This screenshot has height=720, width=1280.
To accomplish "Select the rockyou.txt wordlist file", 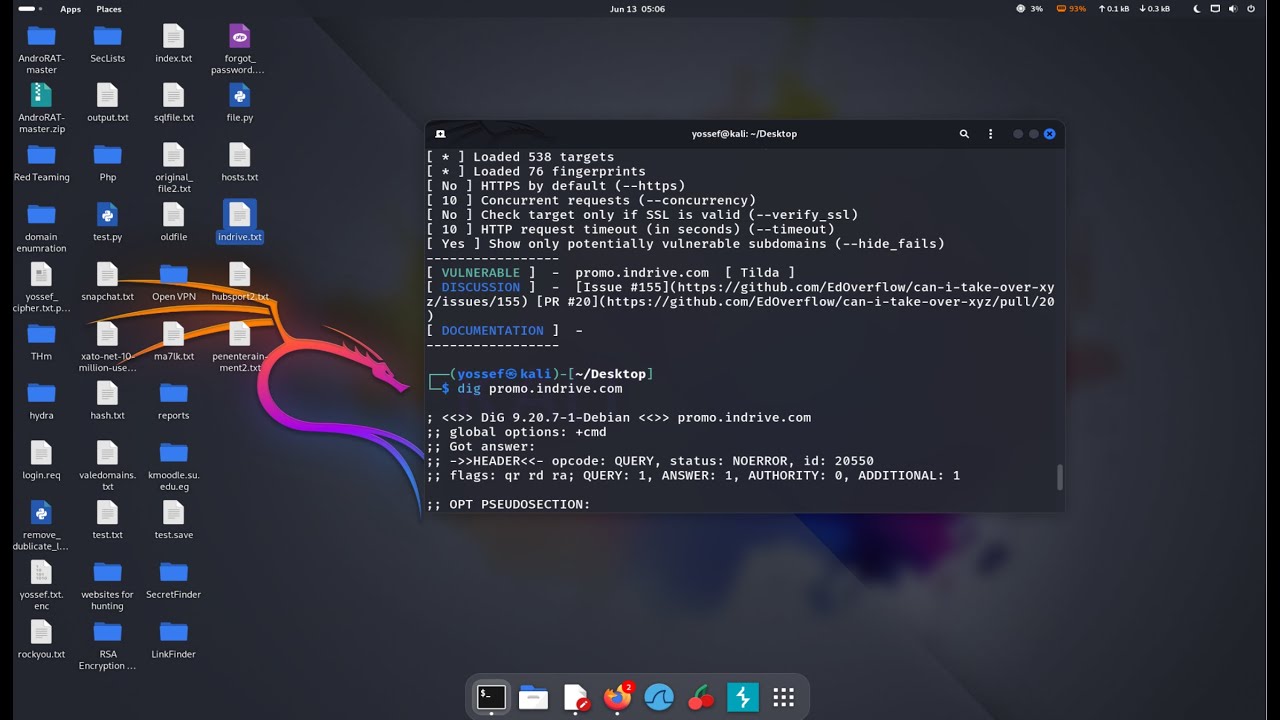I will coord(41,640).
